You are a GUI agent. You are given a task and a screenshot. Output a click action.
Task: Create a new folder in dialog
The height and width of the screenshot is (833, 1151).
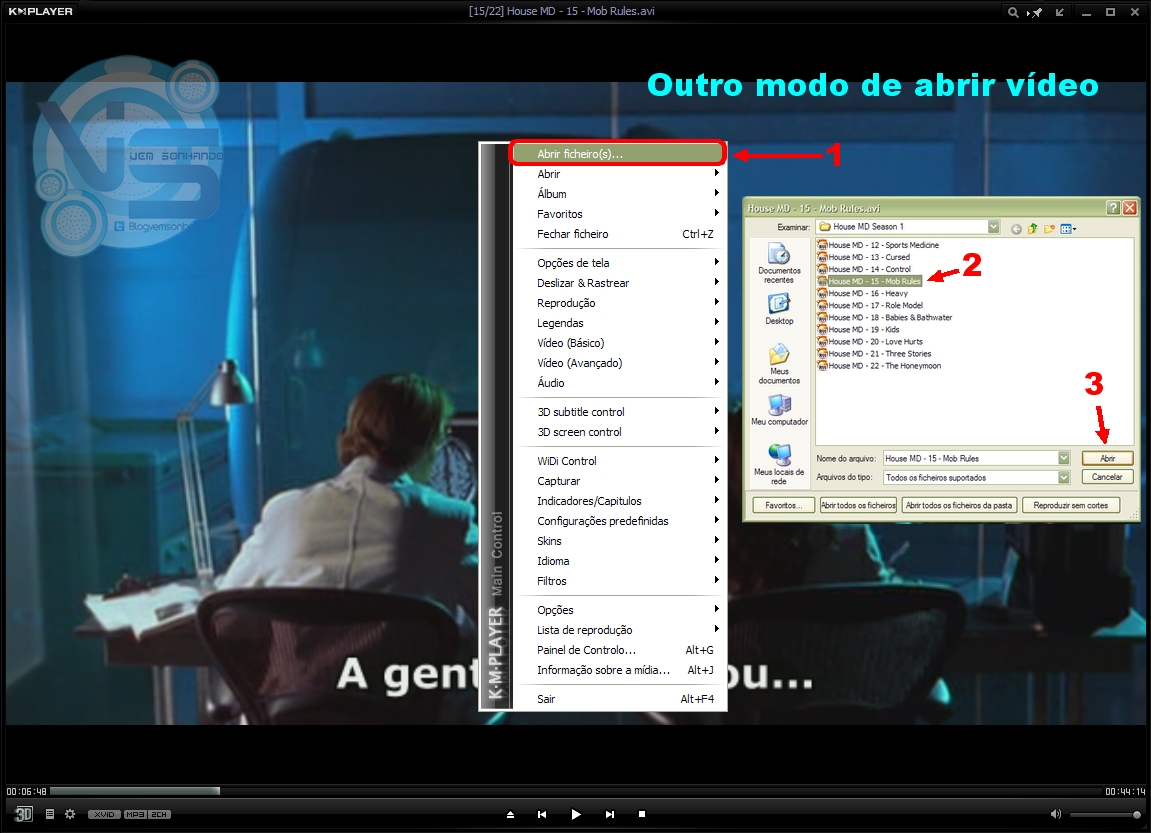(x=1049, y=229)
